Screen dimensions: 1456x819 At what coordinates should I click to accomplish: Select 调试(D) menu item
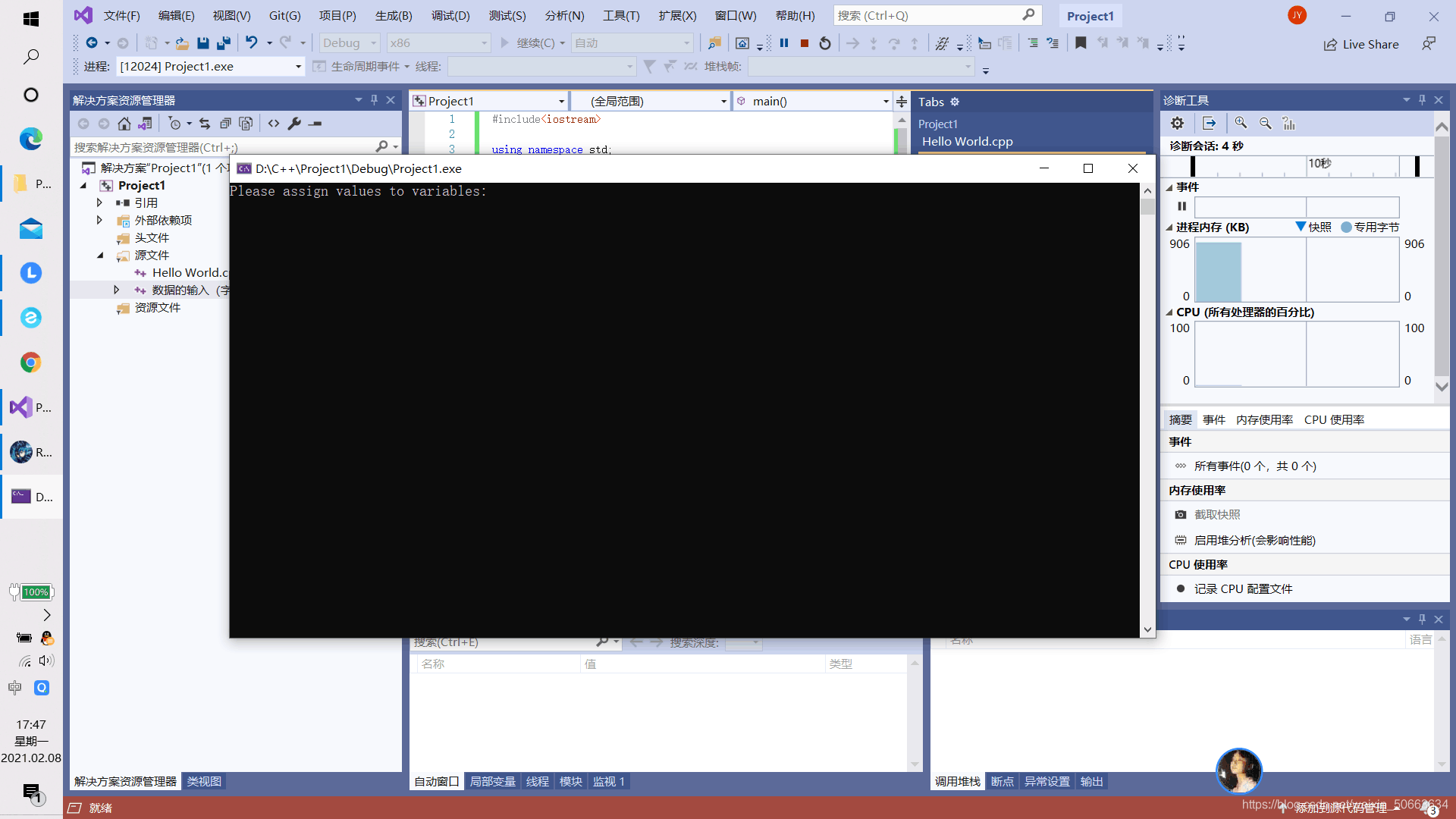(451, 15)
